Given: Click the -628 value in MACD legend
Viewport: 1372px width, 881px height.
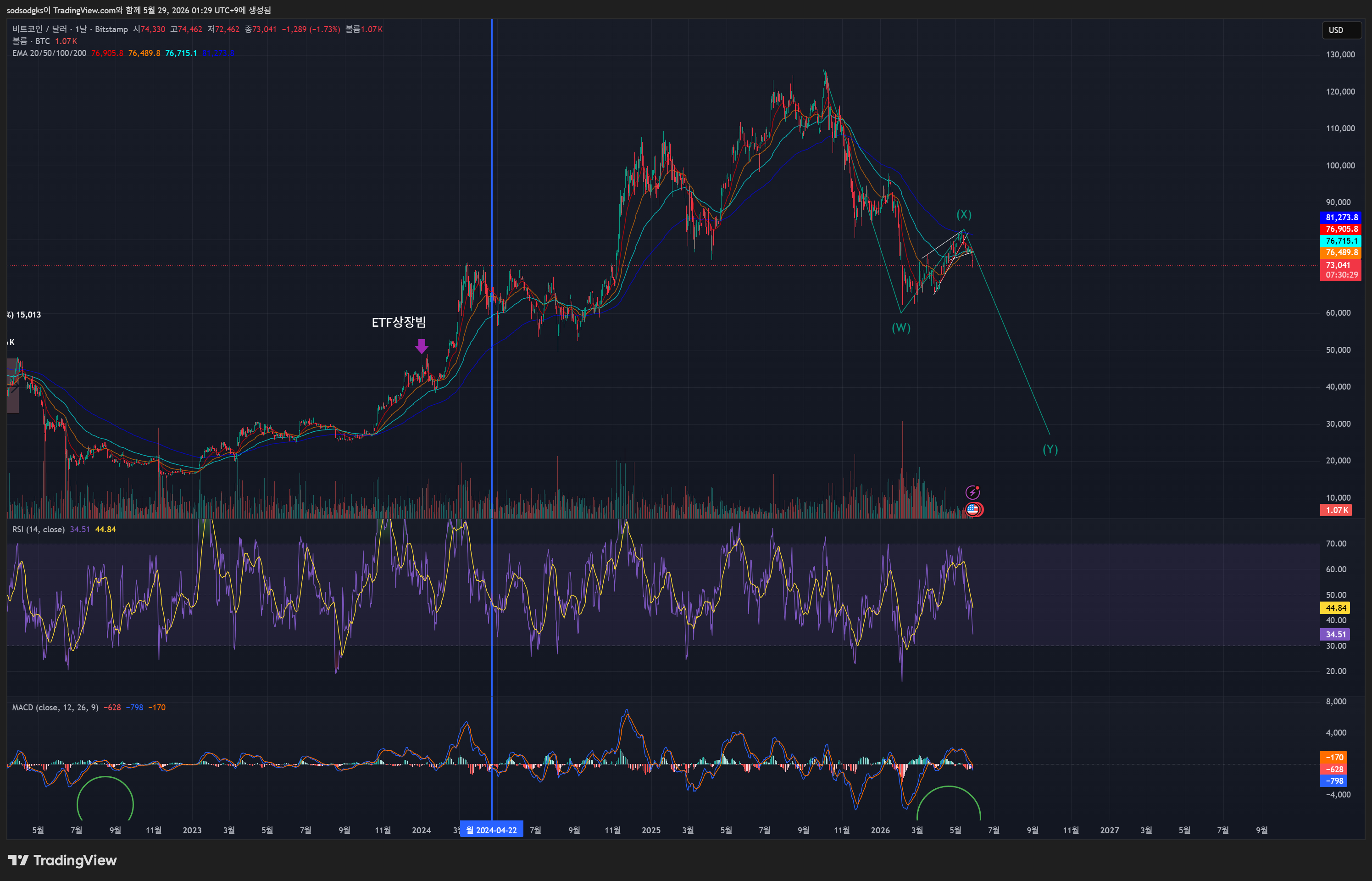Looking at the screenshot, I should tap(112, 708).
